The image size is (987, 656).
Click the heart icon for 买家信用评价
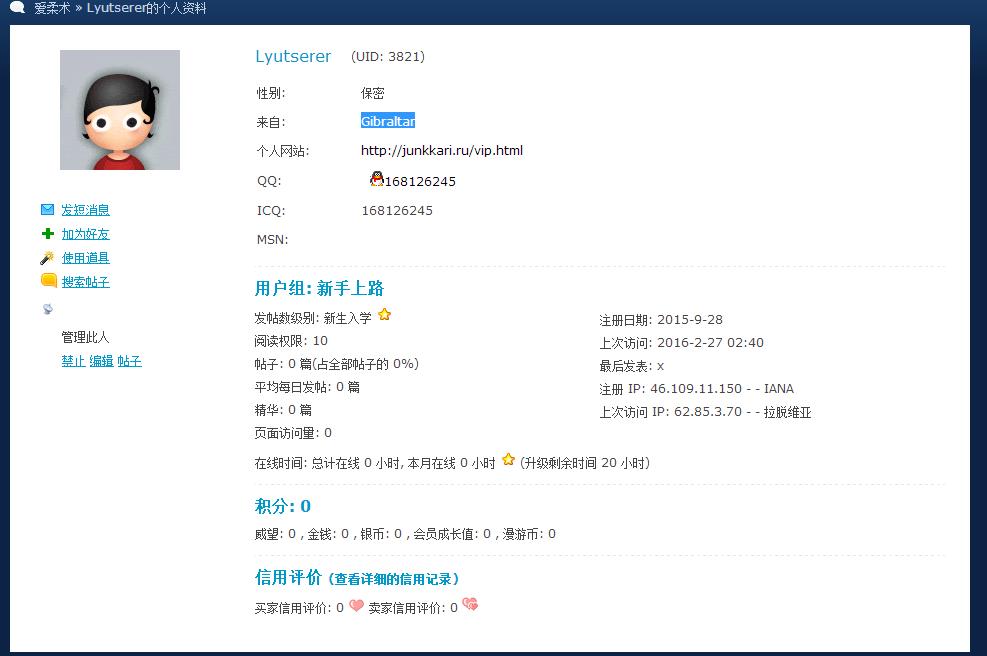[x=356, y=606]
